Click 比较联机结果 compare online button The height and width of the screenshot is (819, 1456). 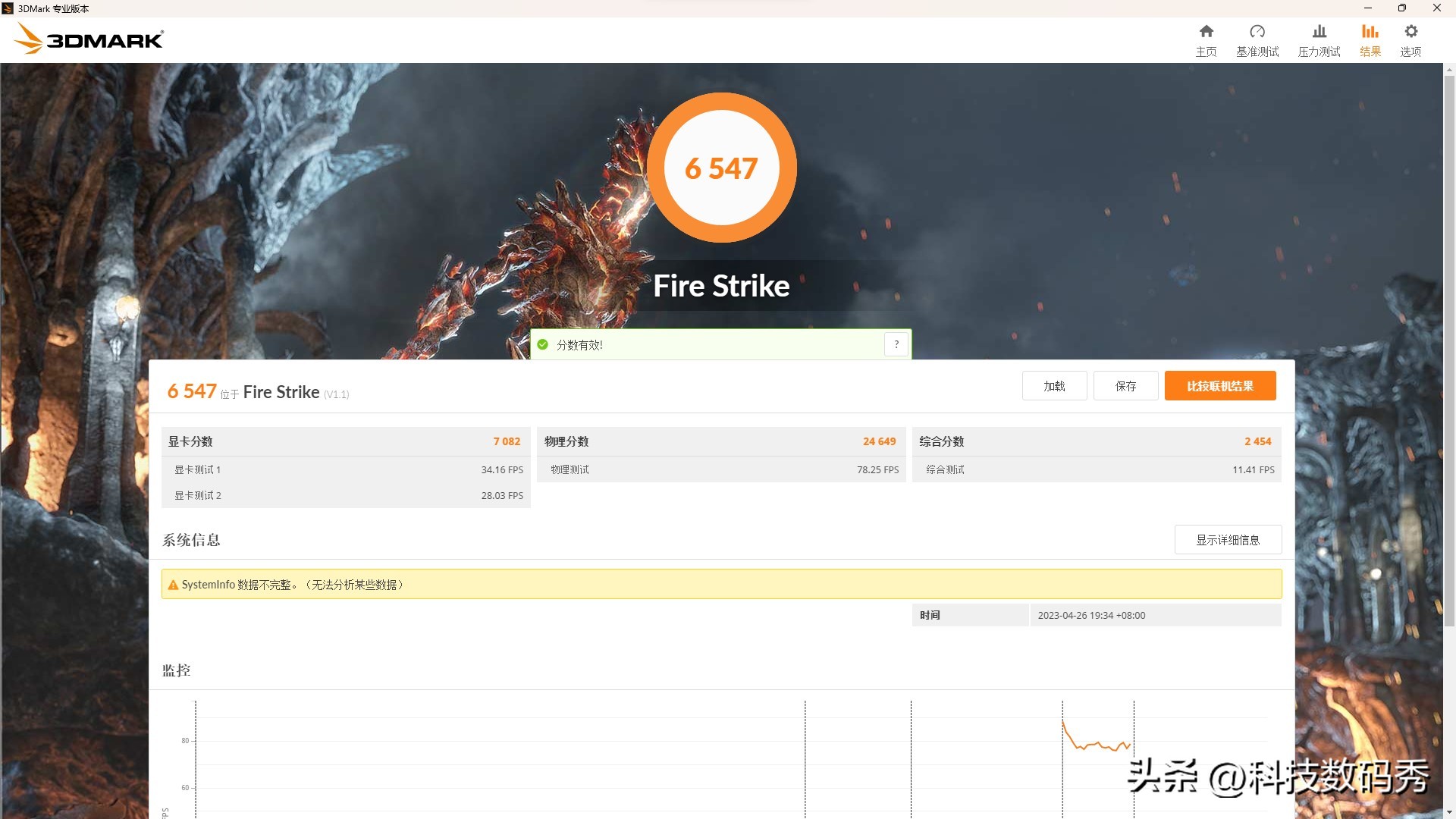click(1219, 386)
